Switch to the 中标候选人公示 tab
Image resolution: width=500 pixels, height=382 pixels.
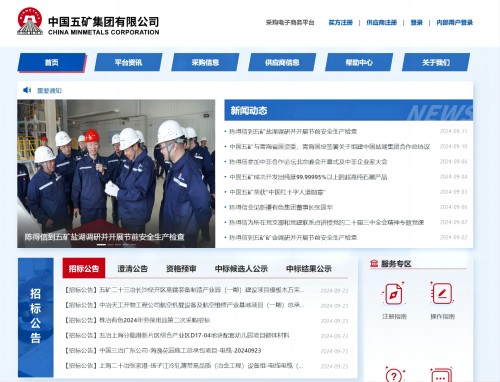241,269
